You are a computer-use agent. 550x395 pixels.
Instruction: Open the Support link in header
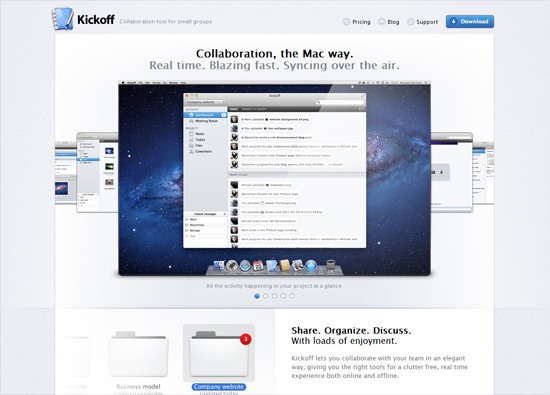click(x=423, y=22)
